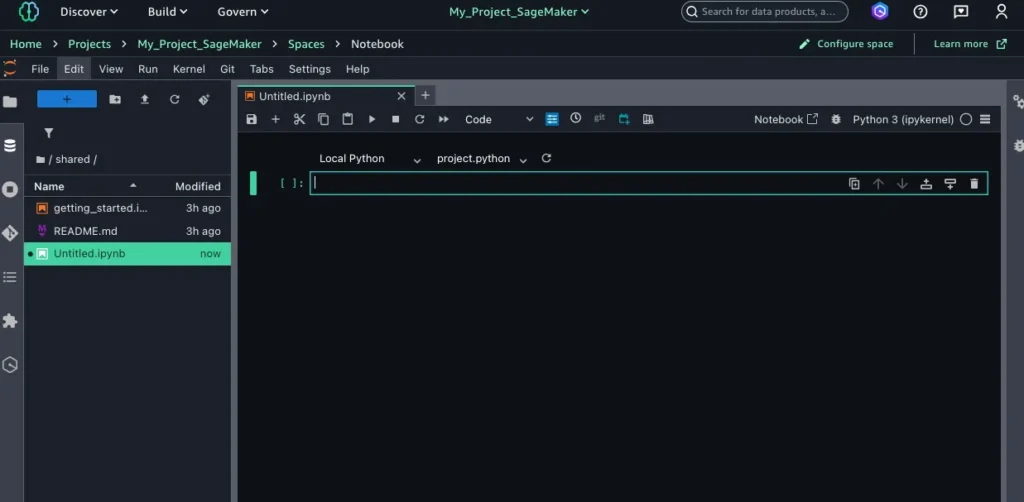The image size is (1024, 502).
Task: Open the Git panel in left sidebar
Action: point(10,233)
